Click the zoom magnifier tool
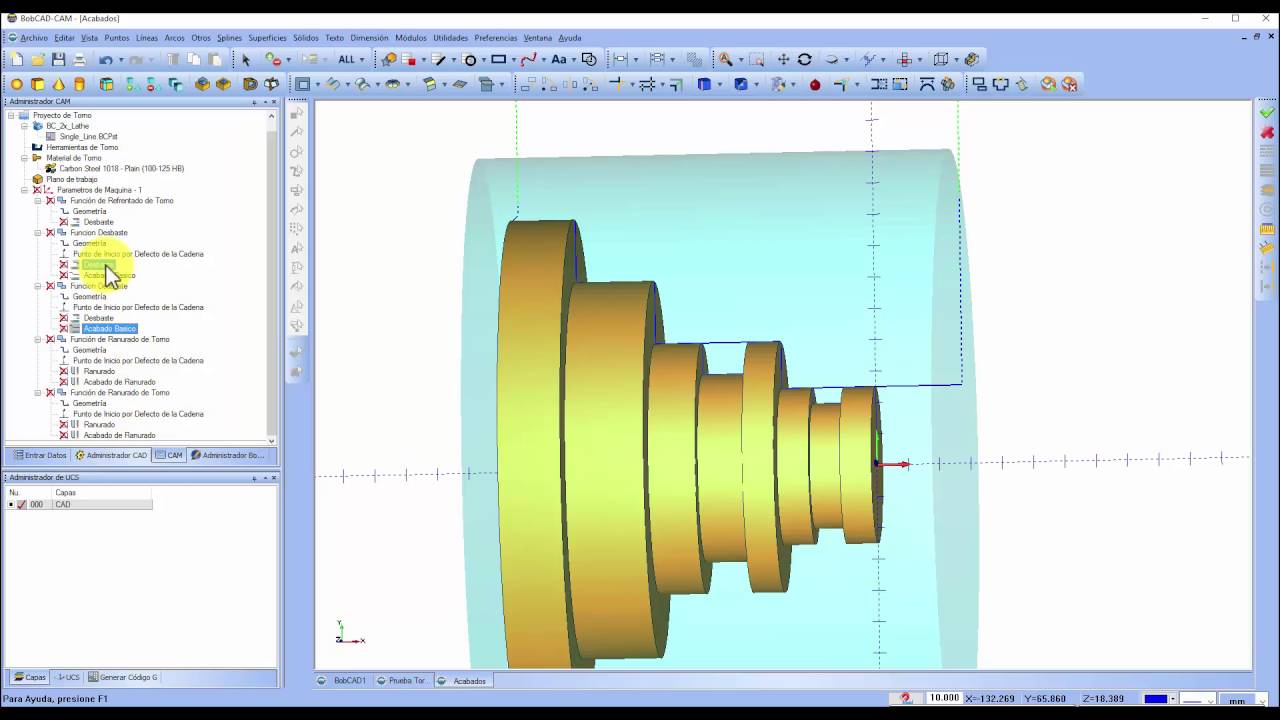1280x720 pixels. click(x=726, y=60)
